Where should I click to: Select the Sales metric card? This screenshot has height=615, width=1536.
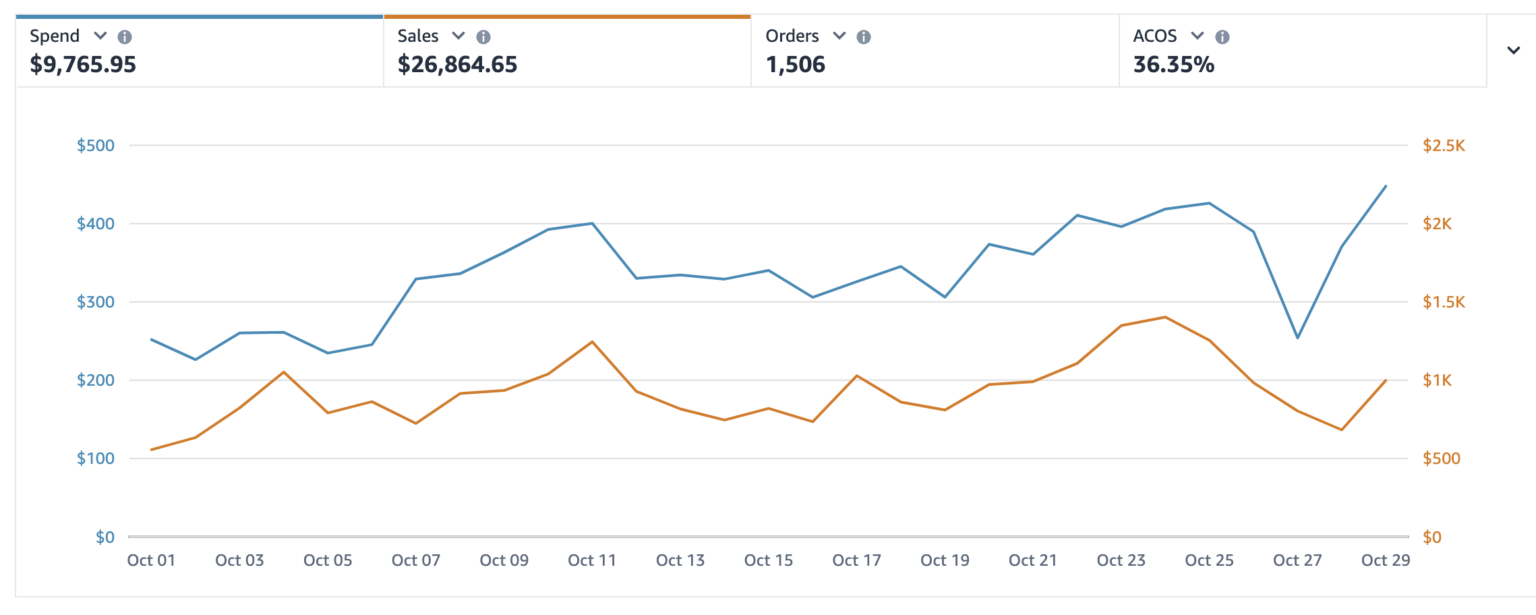tap(567, 51)
